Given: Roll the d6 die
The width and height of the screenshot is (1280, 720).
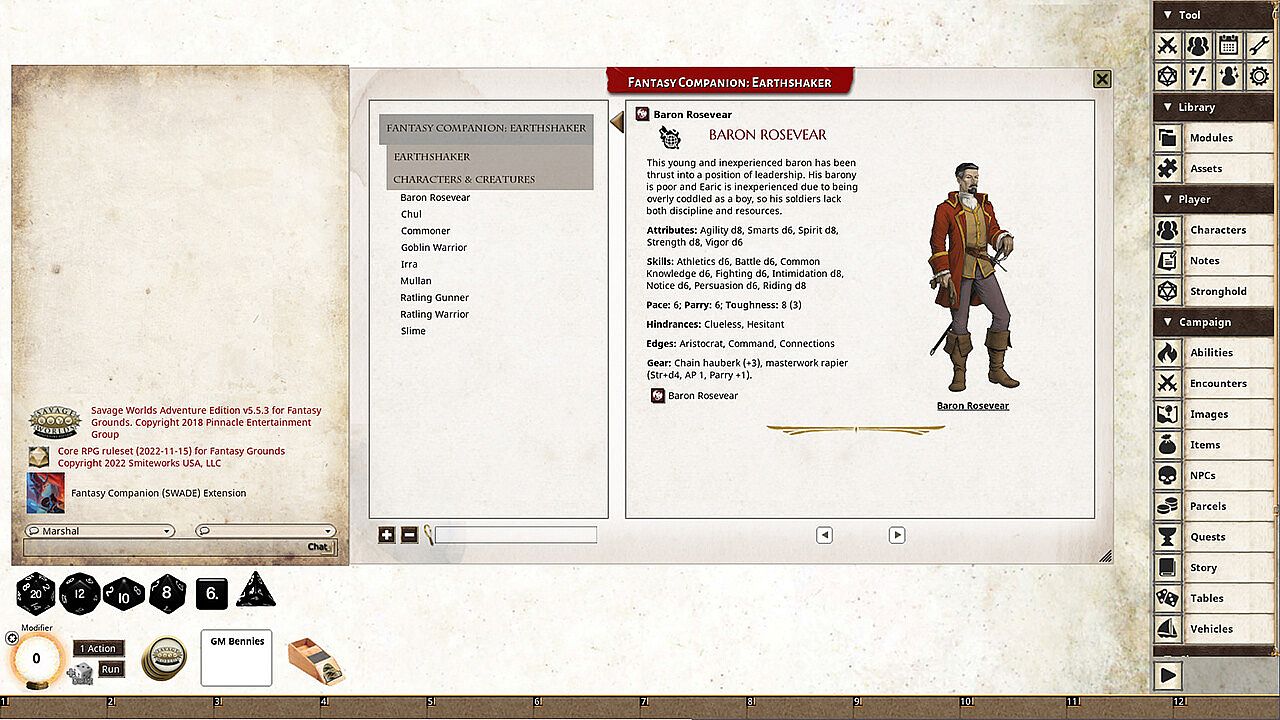Looking at the screenshot, I should tap(212, 593).
